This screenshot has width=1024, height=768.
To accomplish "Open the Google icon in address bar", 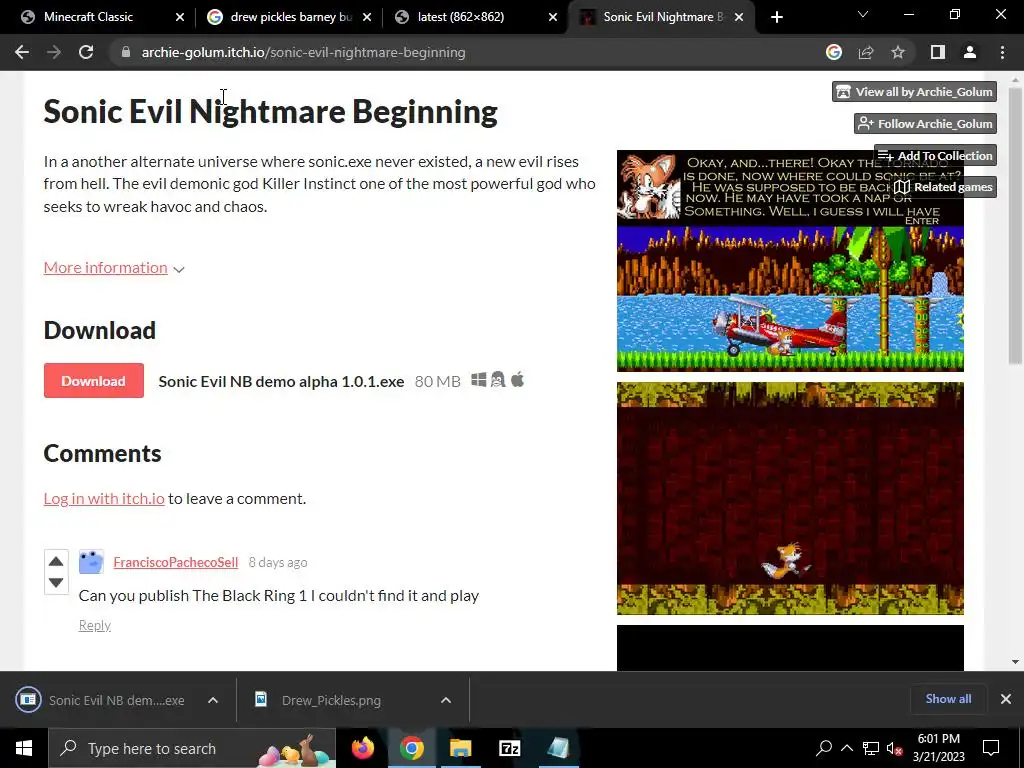I will [833, 52].
